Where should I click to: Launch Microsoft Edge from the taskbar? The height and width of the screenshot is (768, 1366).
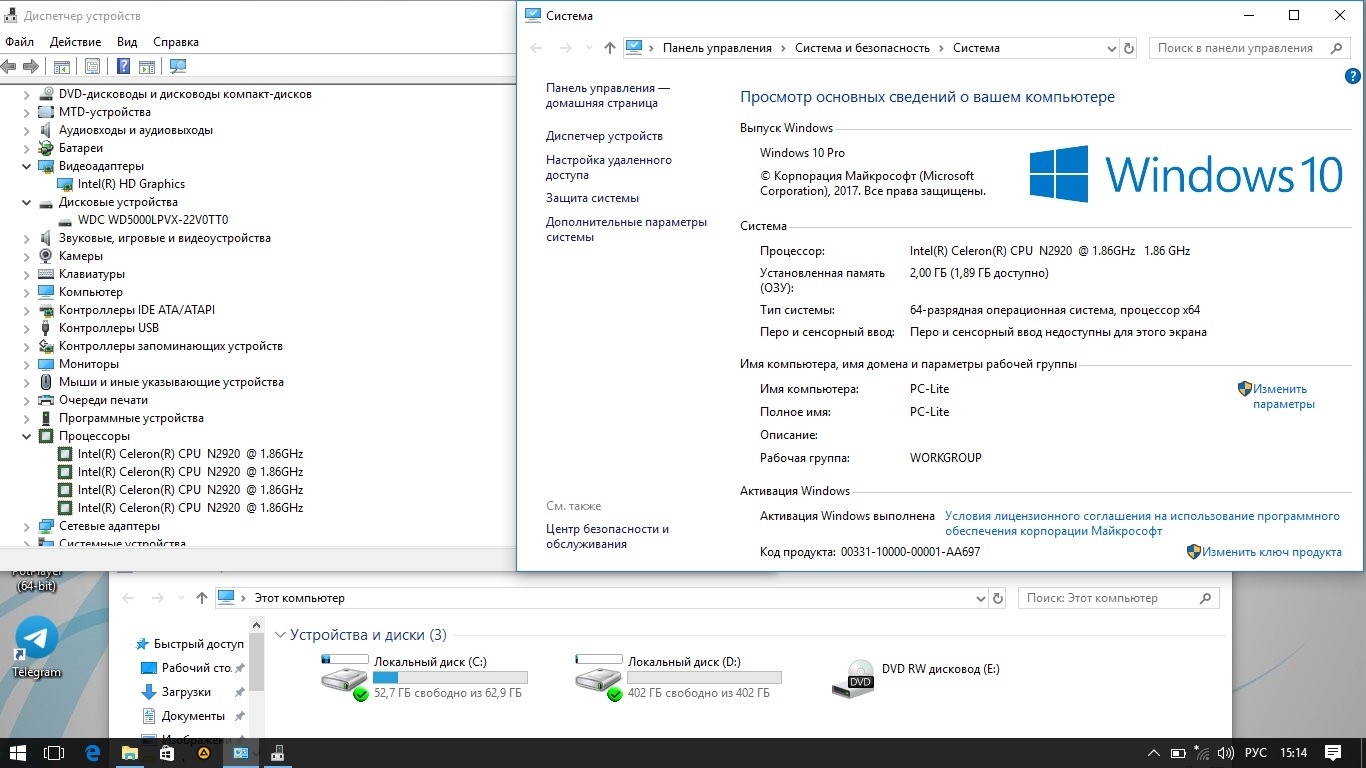93,753
